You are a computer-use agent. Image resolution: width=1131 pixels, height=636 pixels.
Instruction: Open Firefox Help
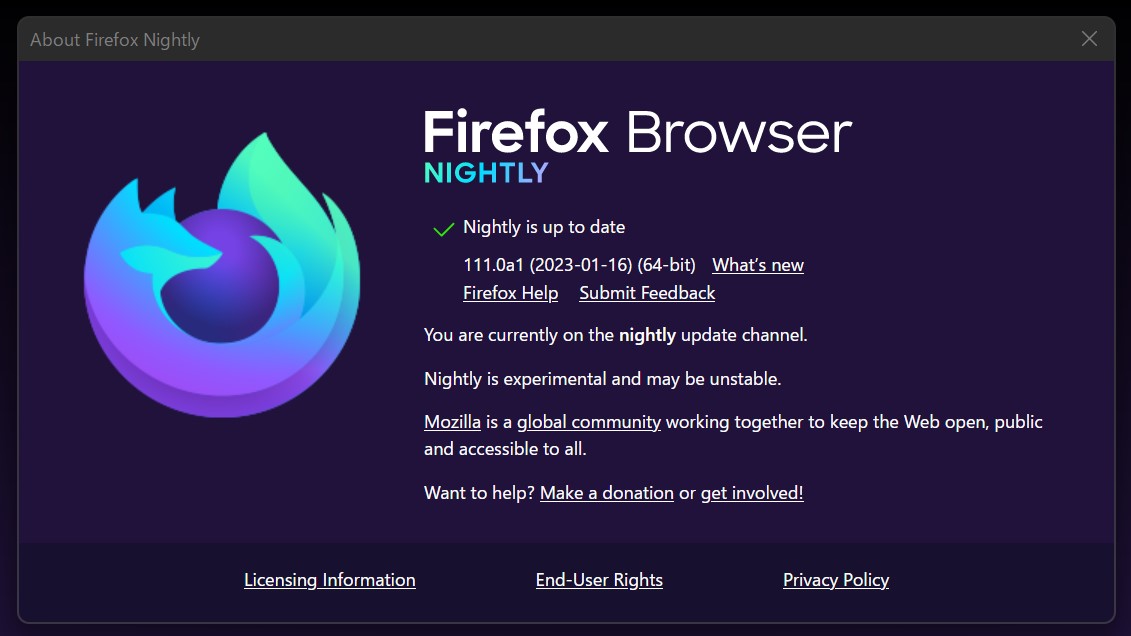(x=510, y=292)
